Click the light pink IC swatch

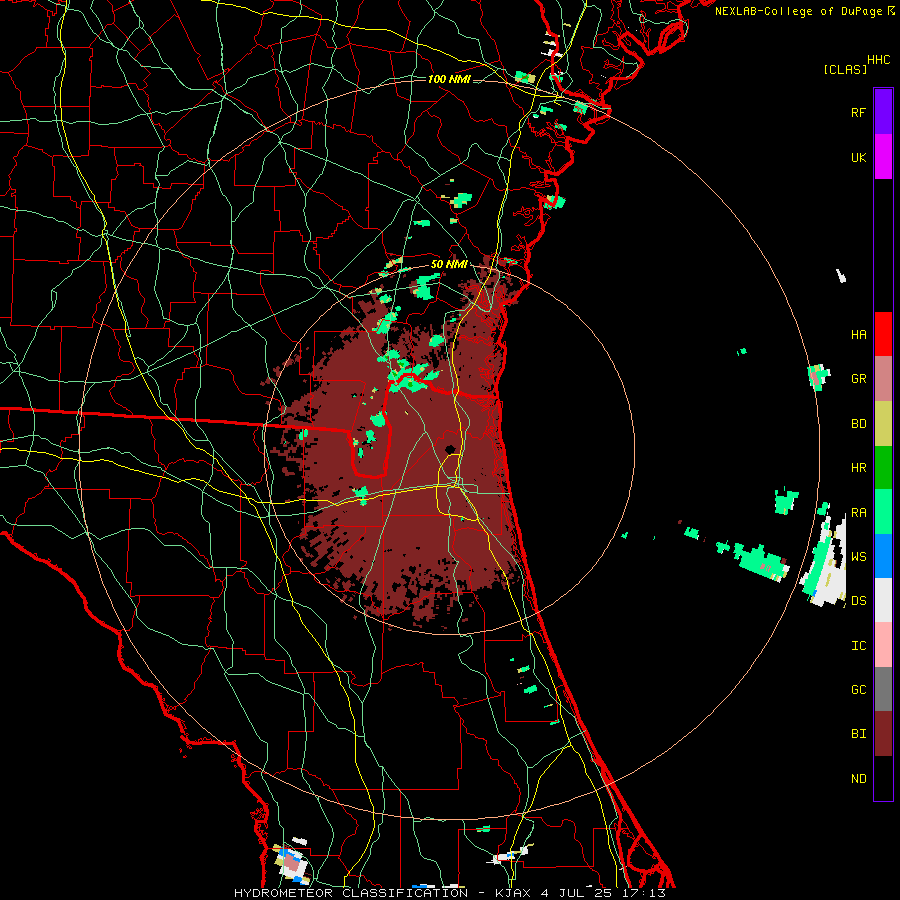click(883, 645)
